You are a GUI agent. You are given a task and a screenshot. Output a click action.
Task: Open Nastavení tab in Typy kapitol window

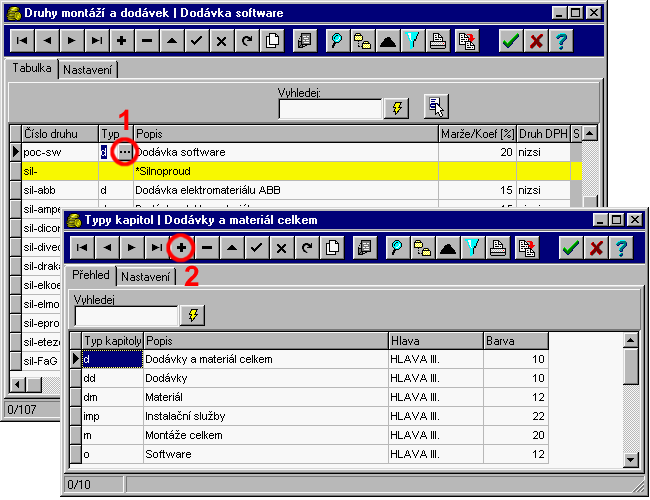(x=146, y=276)
